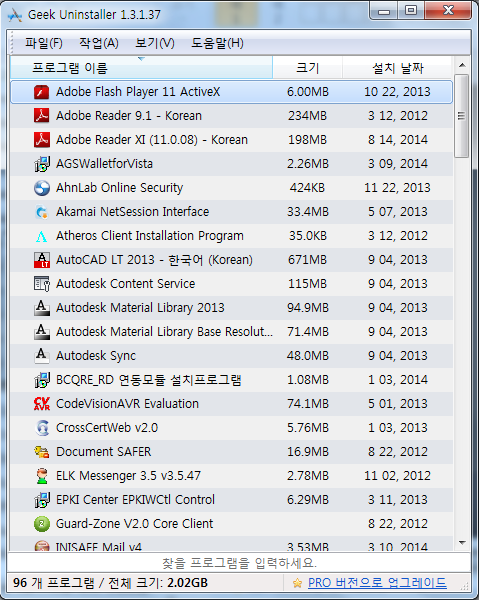The height and width of the screenshot is (600, 479).
Task: Select AhnLab Online Security name
Action: point(119,188)
